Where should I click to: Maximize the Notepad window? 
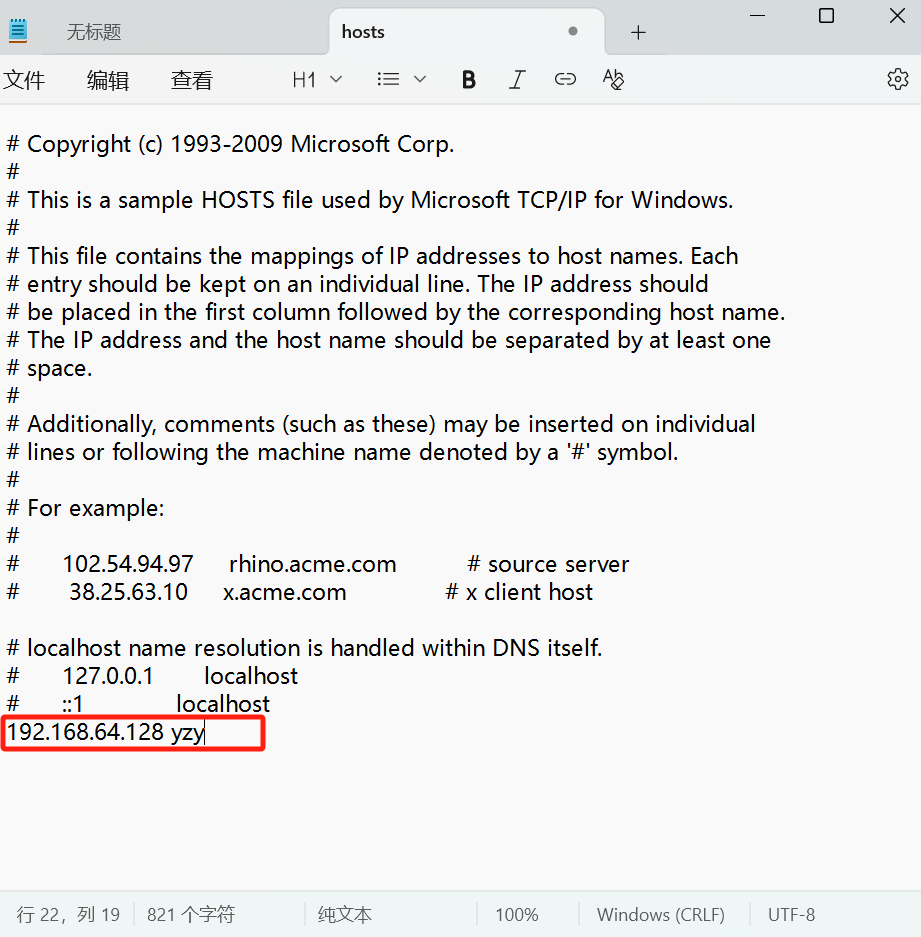826,16
